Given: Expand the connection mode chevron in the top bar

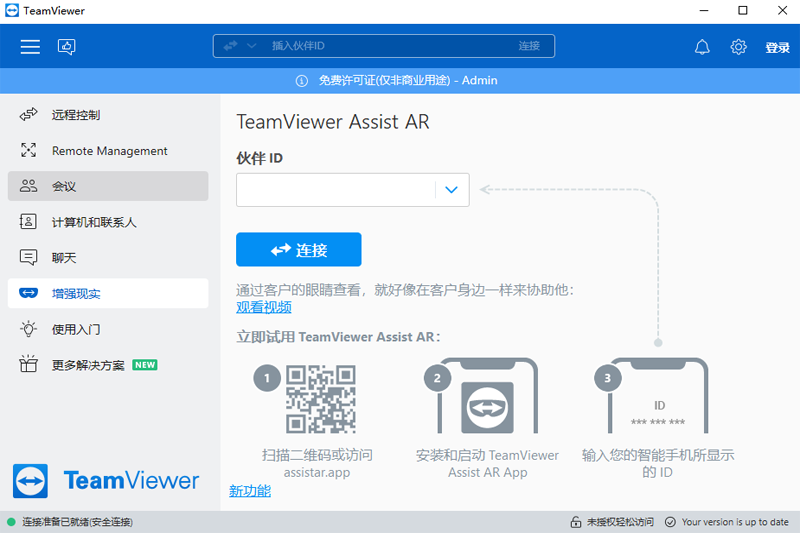Looking at the screenshot, I should (x=252, y=46).
